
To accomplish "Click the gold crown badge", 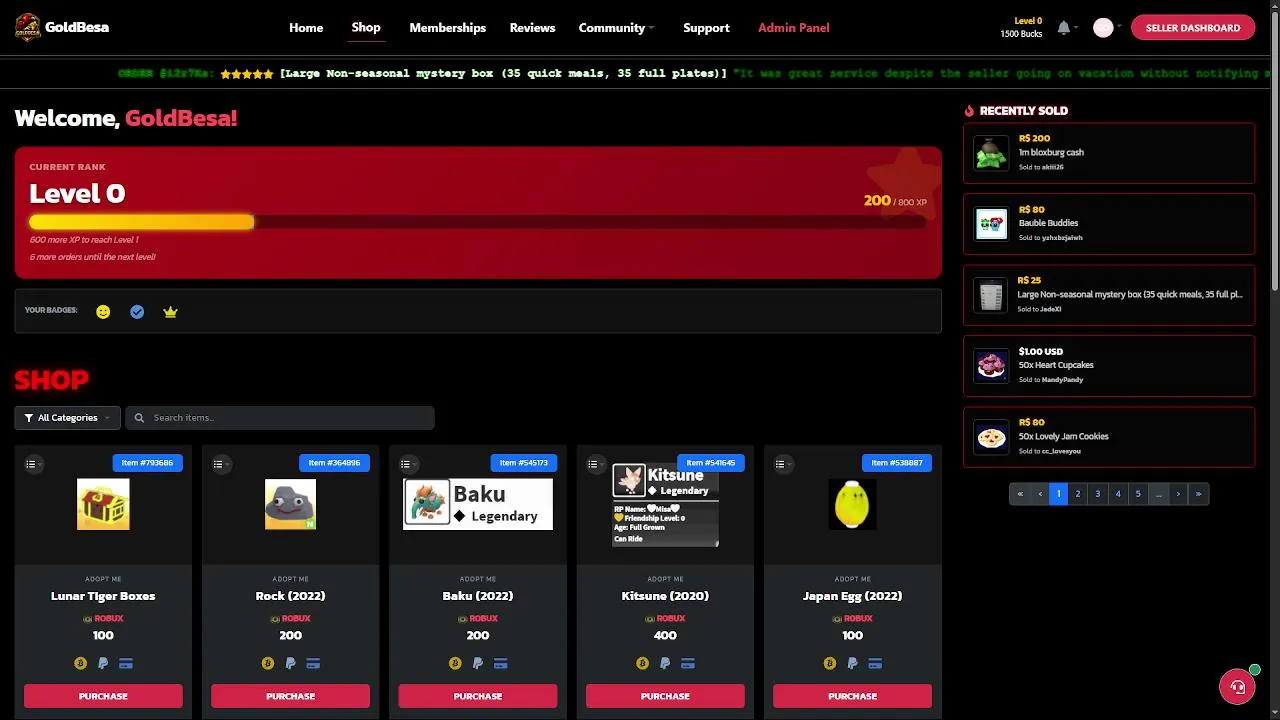I will click(170, 312).
